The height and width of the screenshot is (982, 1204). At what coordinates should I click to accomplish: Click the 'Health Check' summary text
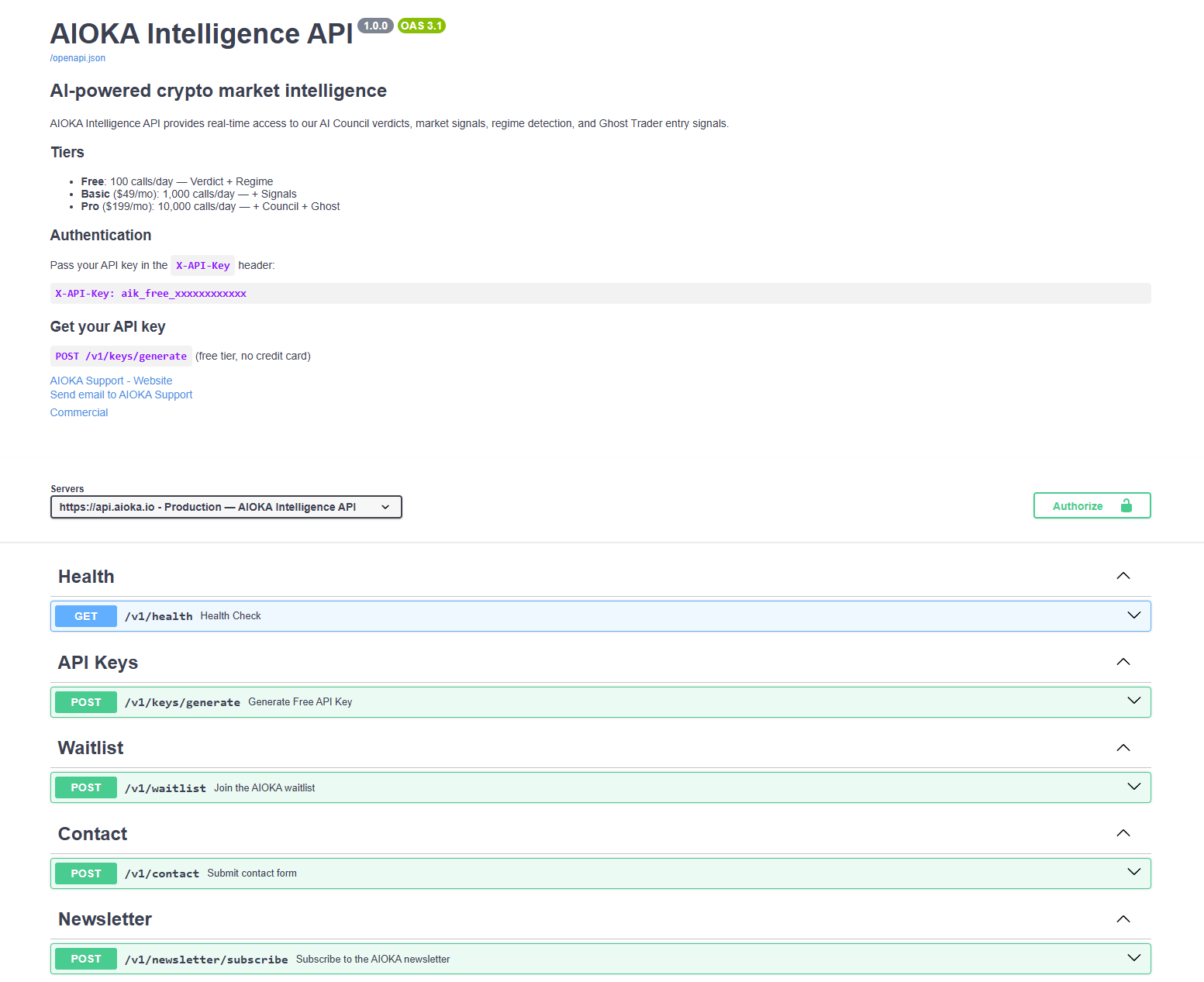coord(230,615)
